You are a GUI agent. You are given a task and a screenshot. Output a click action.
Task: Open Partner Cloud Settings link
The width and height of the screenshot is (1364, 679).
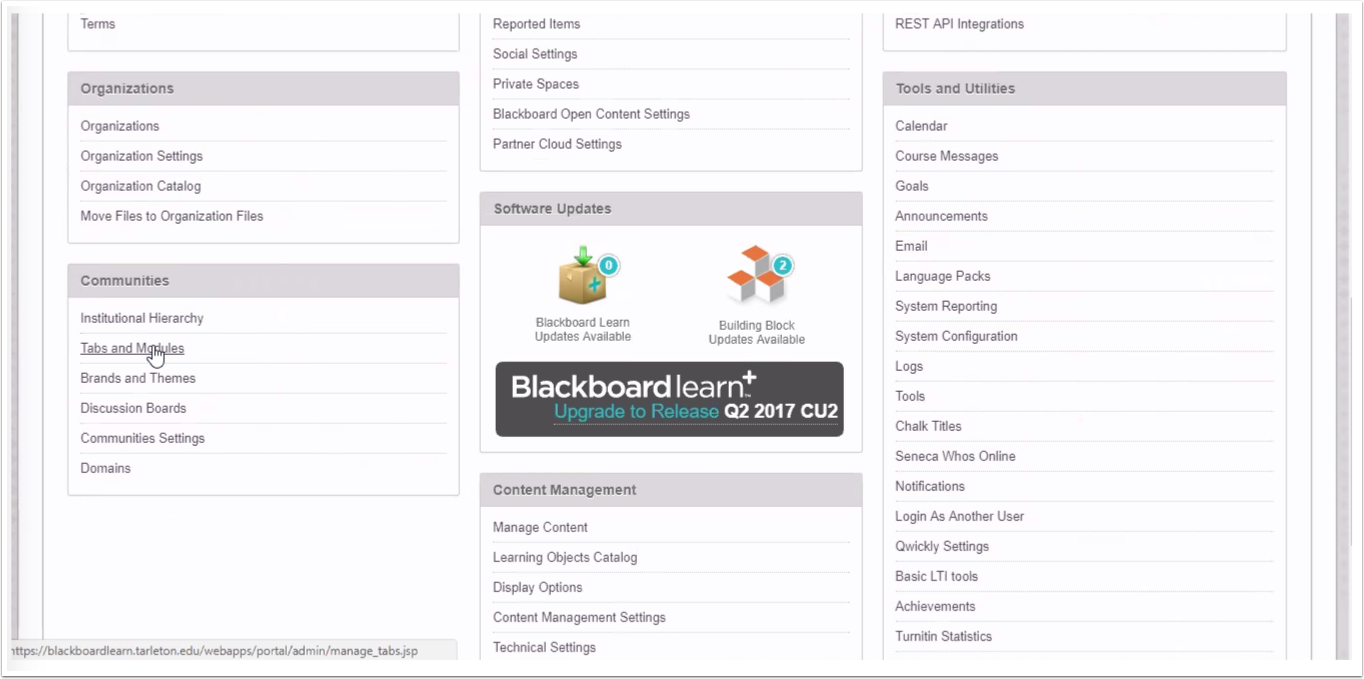click(557, 144)
